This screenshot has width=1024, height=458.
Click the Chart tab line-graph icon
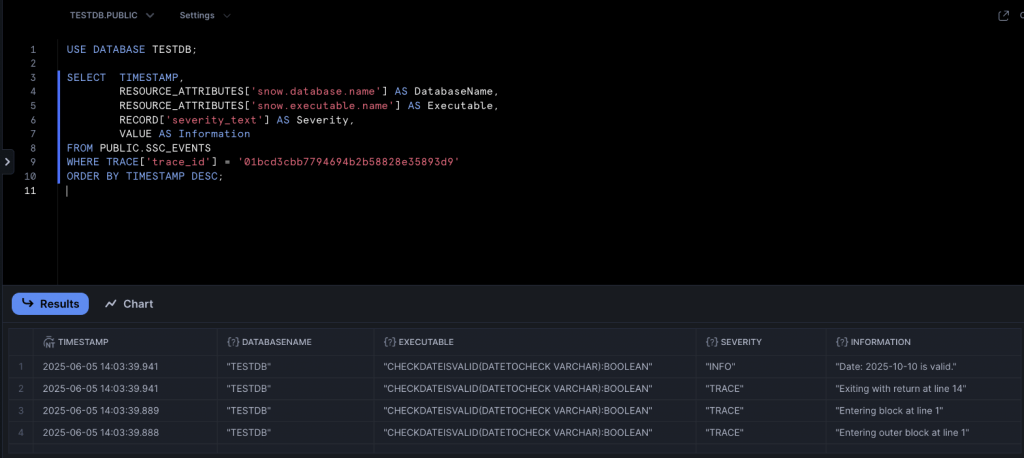(x=111, y=304)
